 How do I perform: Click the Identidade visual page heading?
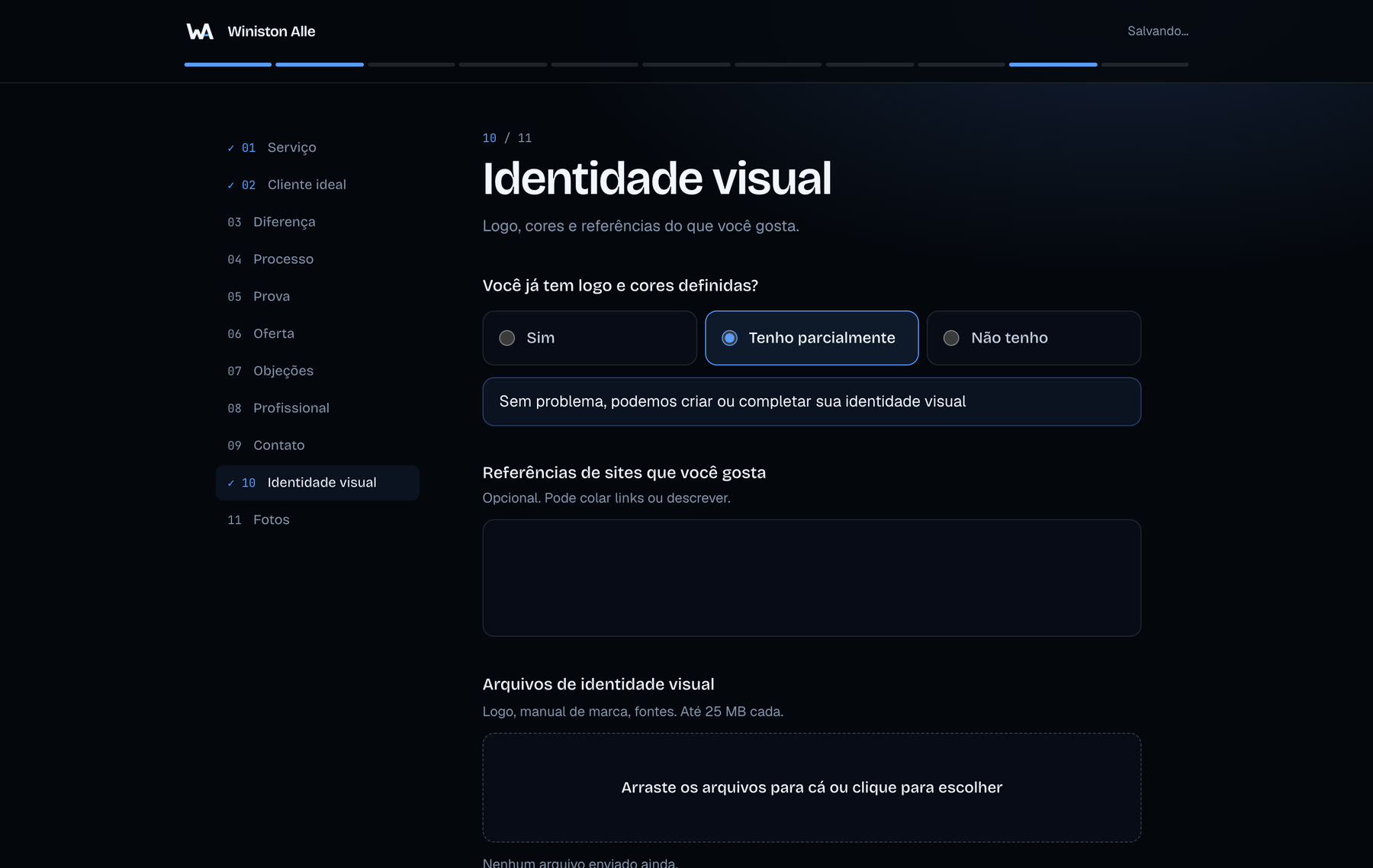pyautogui.click(x=657, y=179)
